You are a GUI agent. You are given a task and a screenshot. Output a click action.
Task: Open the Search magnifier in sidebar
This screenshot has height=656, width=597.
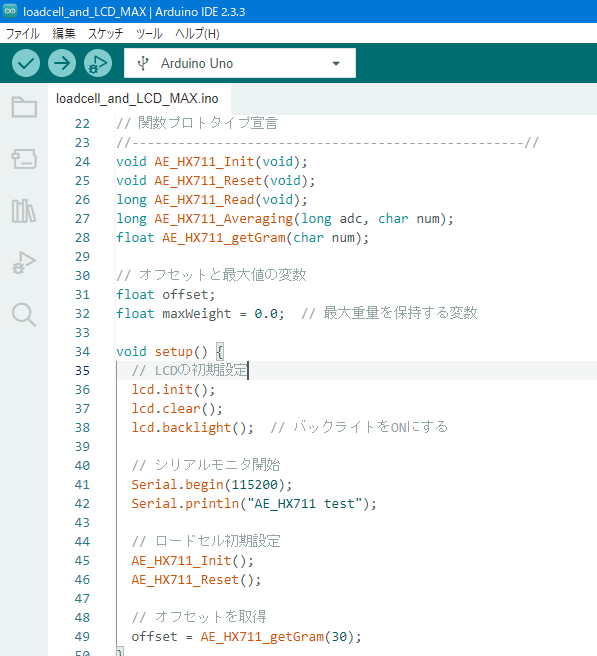(24, 315)
